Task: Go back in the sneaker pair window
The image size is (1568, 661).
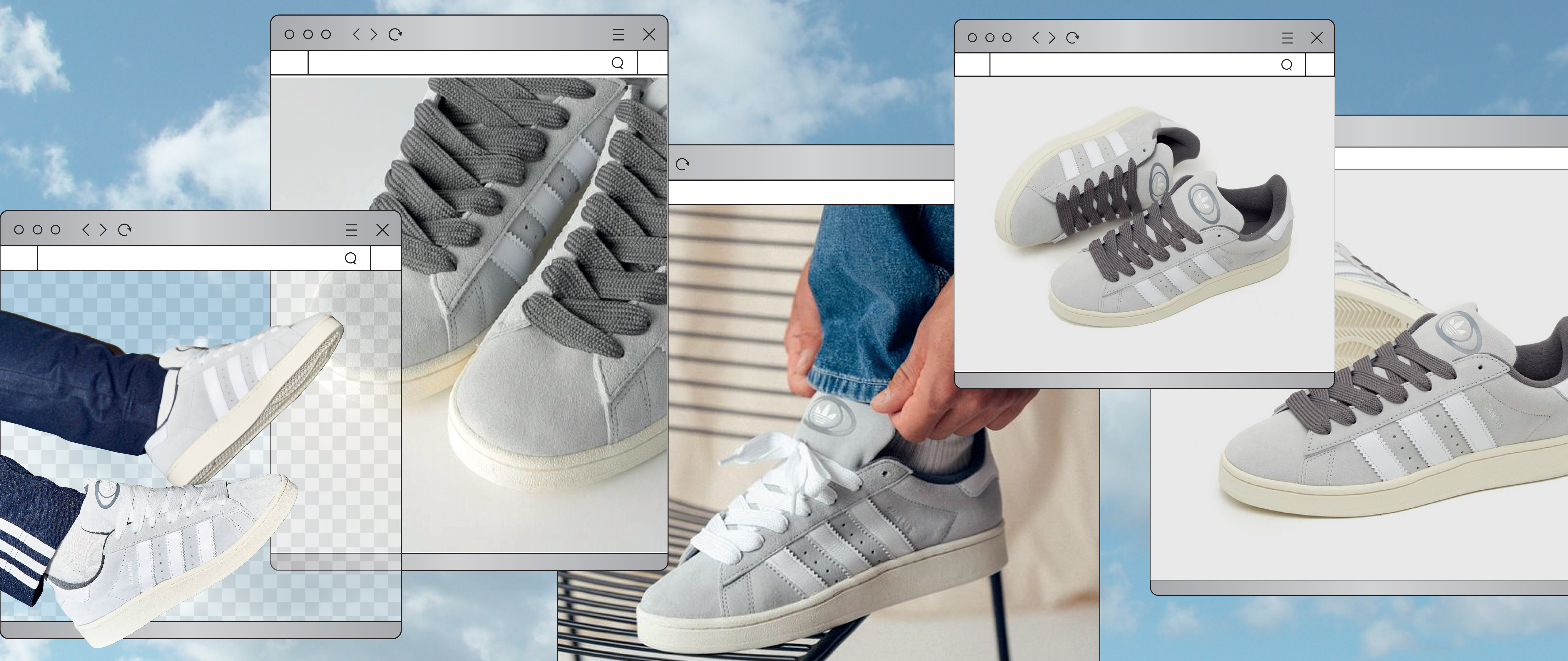Action: (1036, 38)
